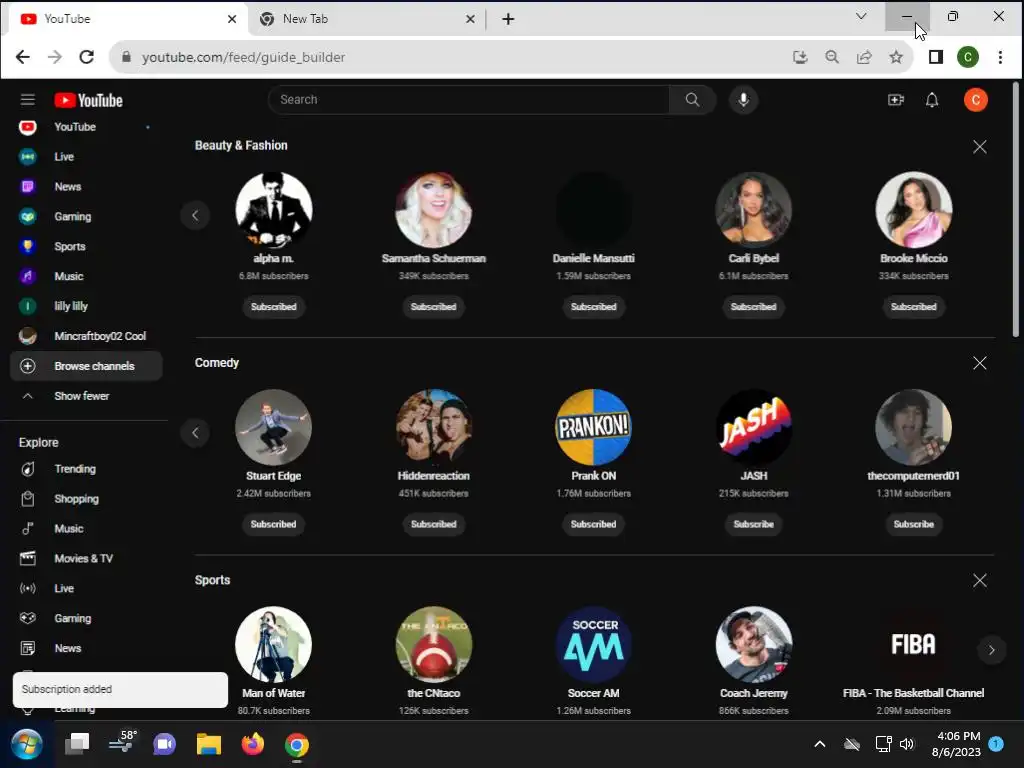Open notifications bell
Viewport: 1024px width, 768px height.
(932, 100)
